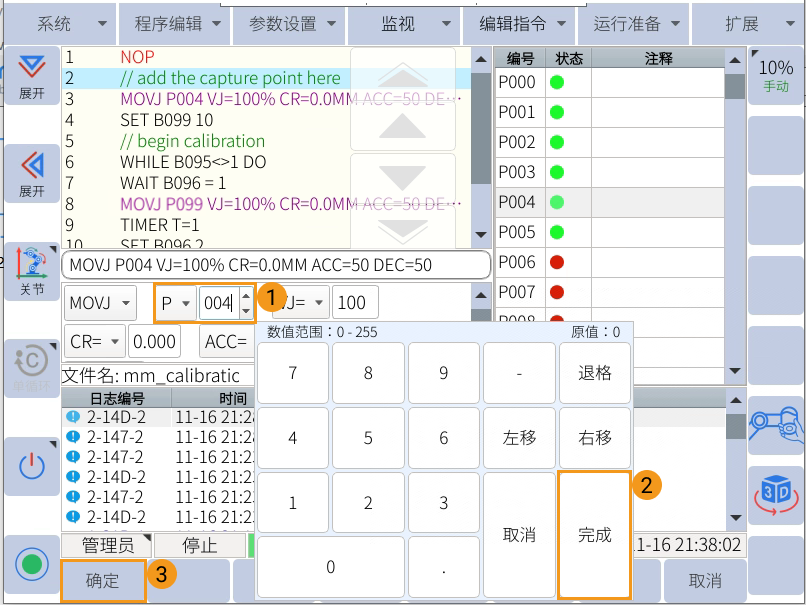Select P003 row in point table

[610, 172]
